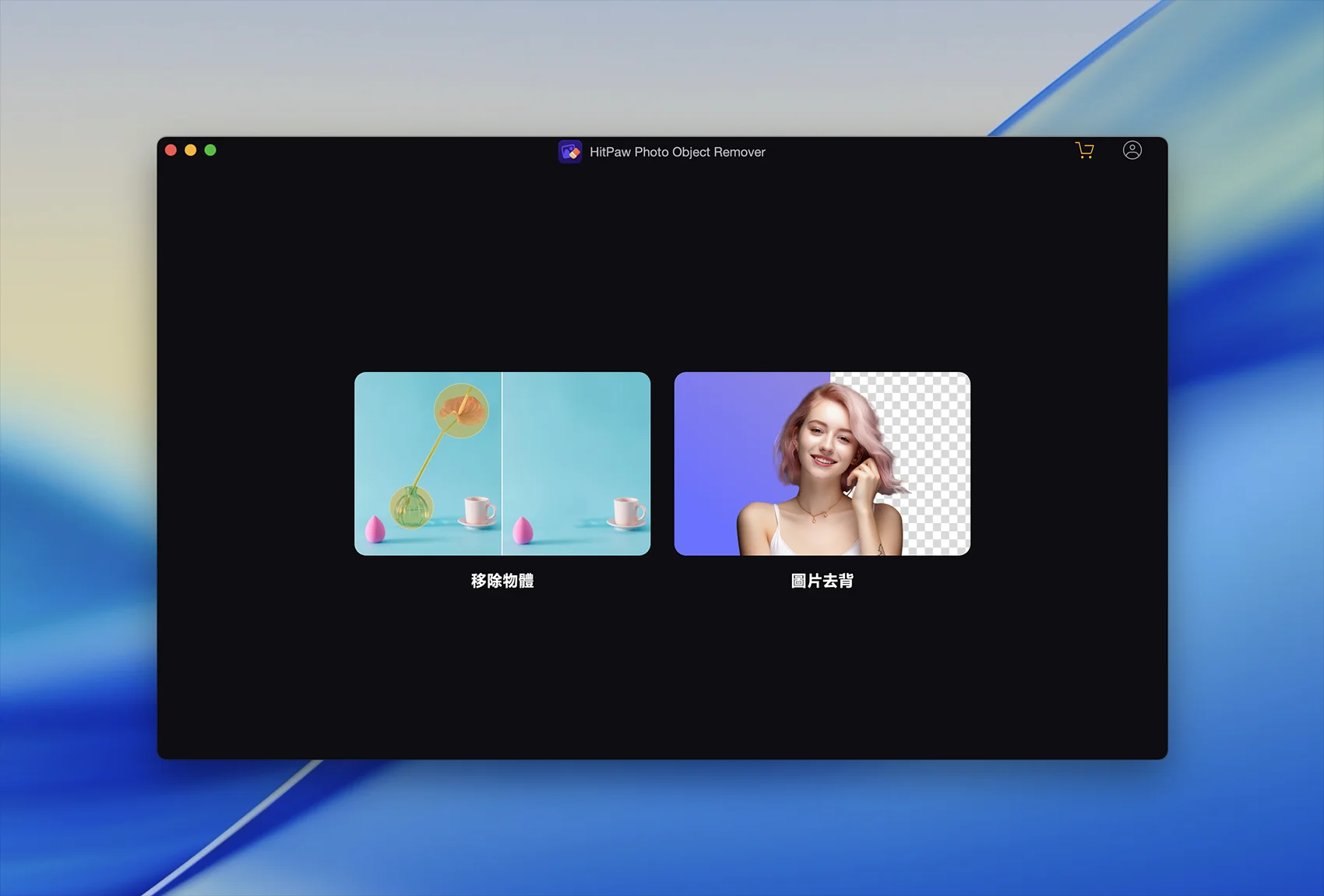Open the shopping cart purchase icon
The image size is (1324, 896).
click(1084, 150)
